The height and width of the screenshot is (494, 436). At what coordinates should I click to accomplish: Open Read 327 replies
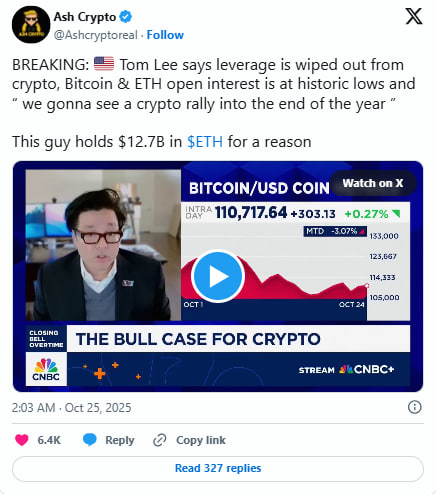point(218,468)
